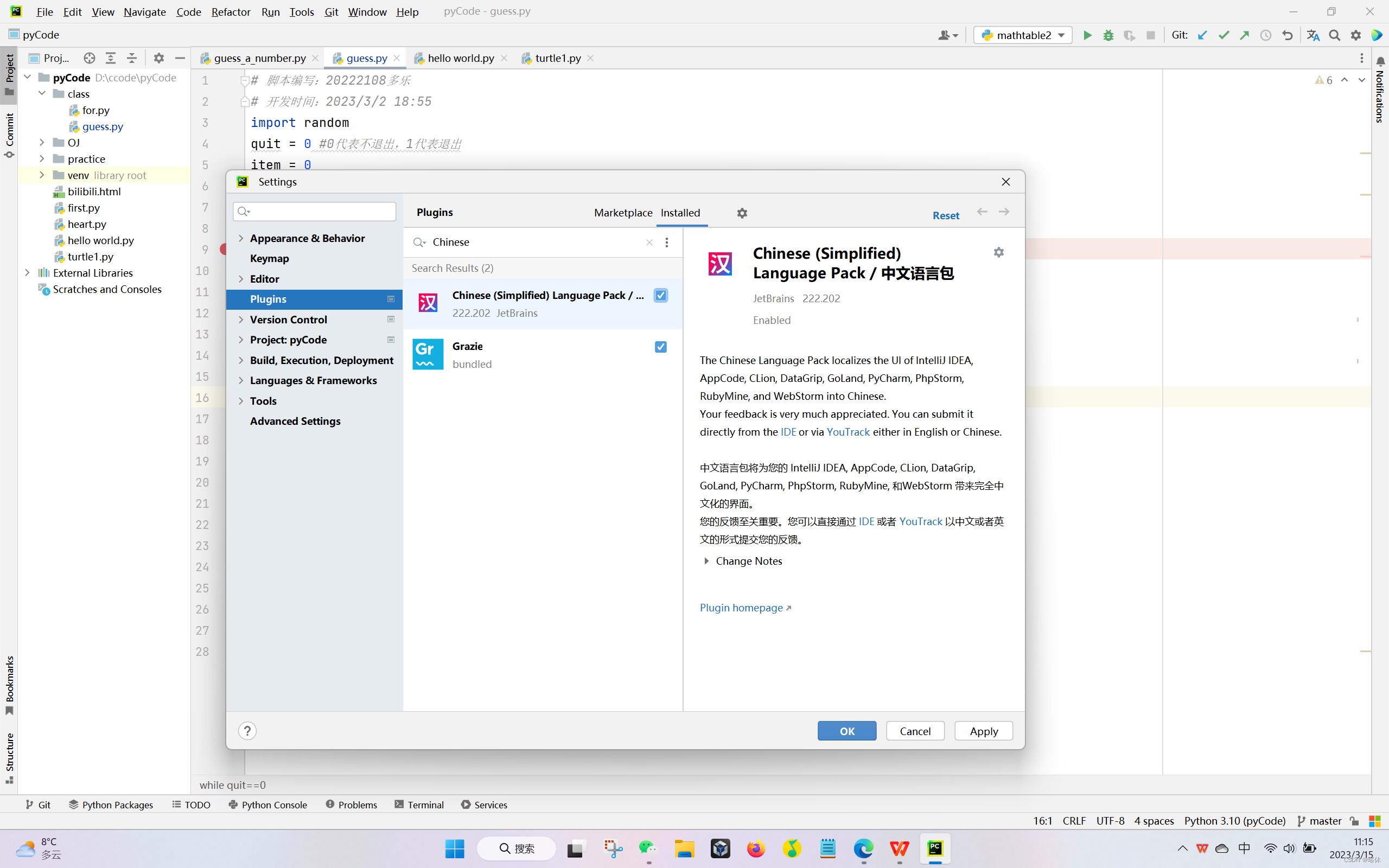Expand Languages & Frameworks settings group

(241, 381)
